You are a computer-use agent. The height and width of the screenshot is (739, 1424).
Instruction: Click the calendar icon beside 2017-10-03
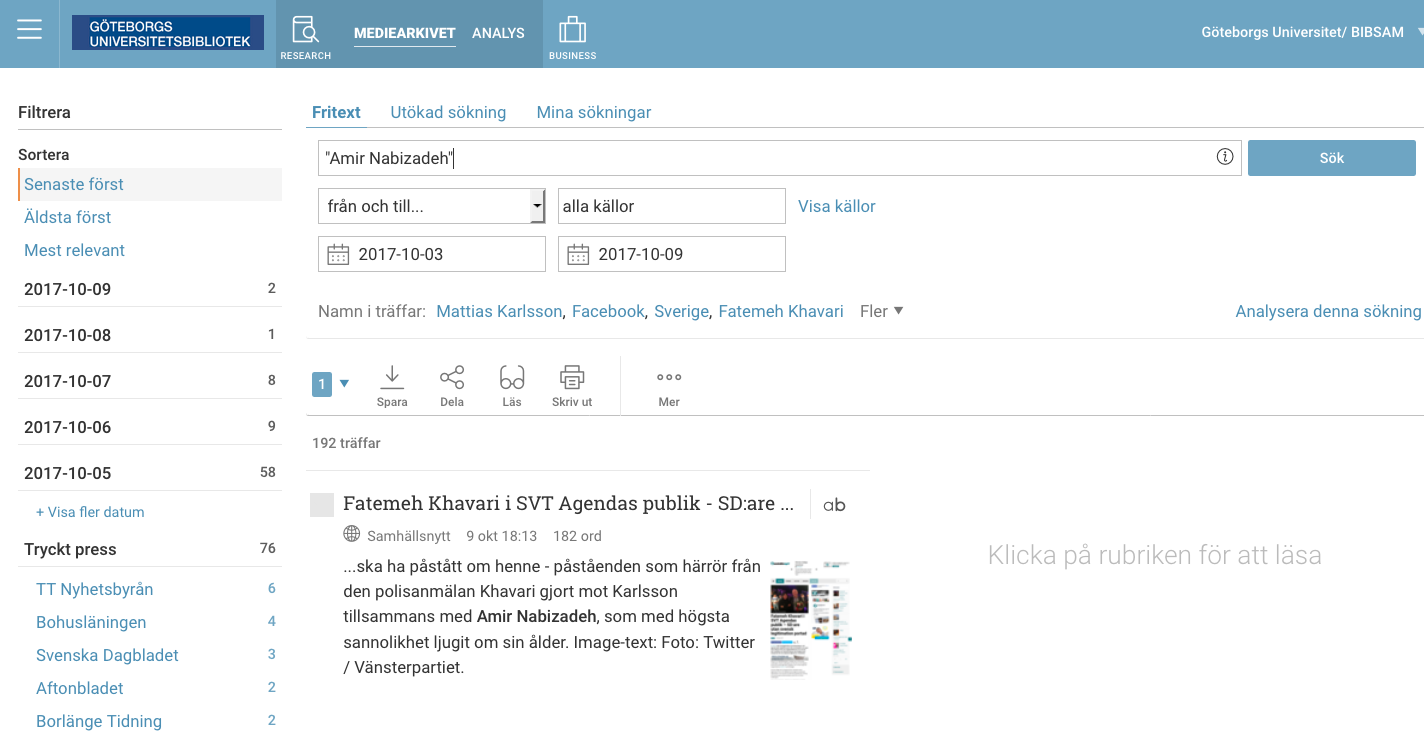coord(338,253)
